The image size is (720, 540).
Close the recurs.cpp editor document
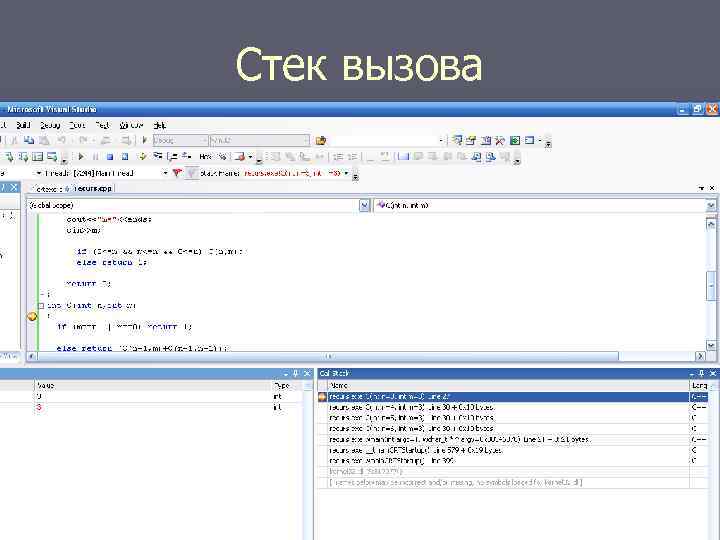click(712, 188)
